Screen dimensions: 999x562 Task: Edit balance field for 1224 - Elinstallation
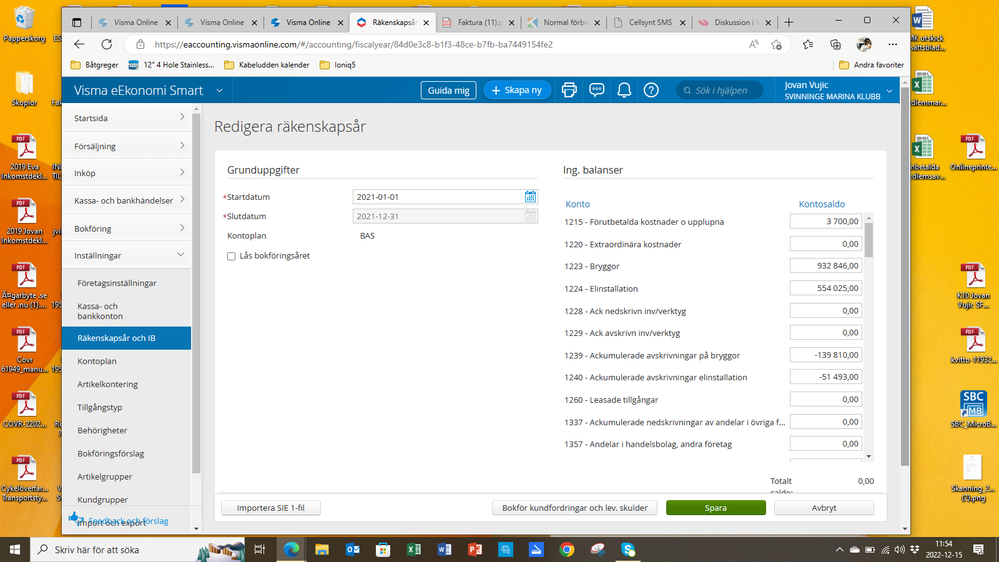pos(826,288)
